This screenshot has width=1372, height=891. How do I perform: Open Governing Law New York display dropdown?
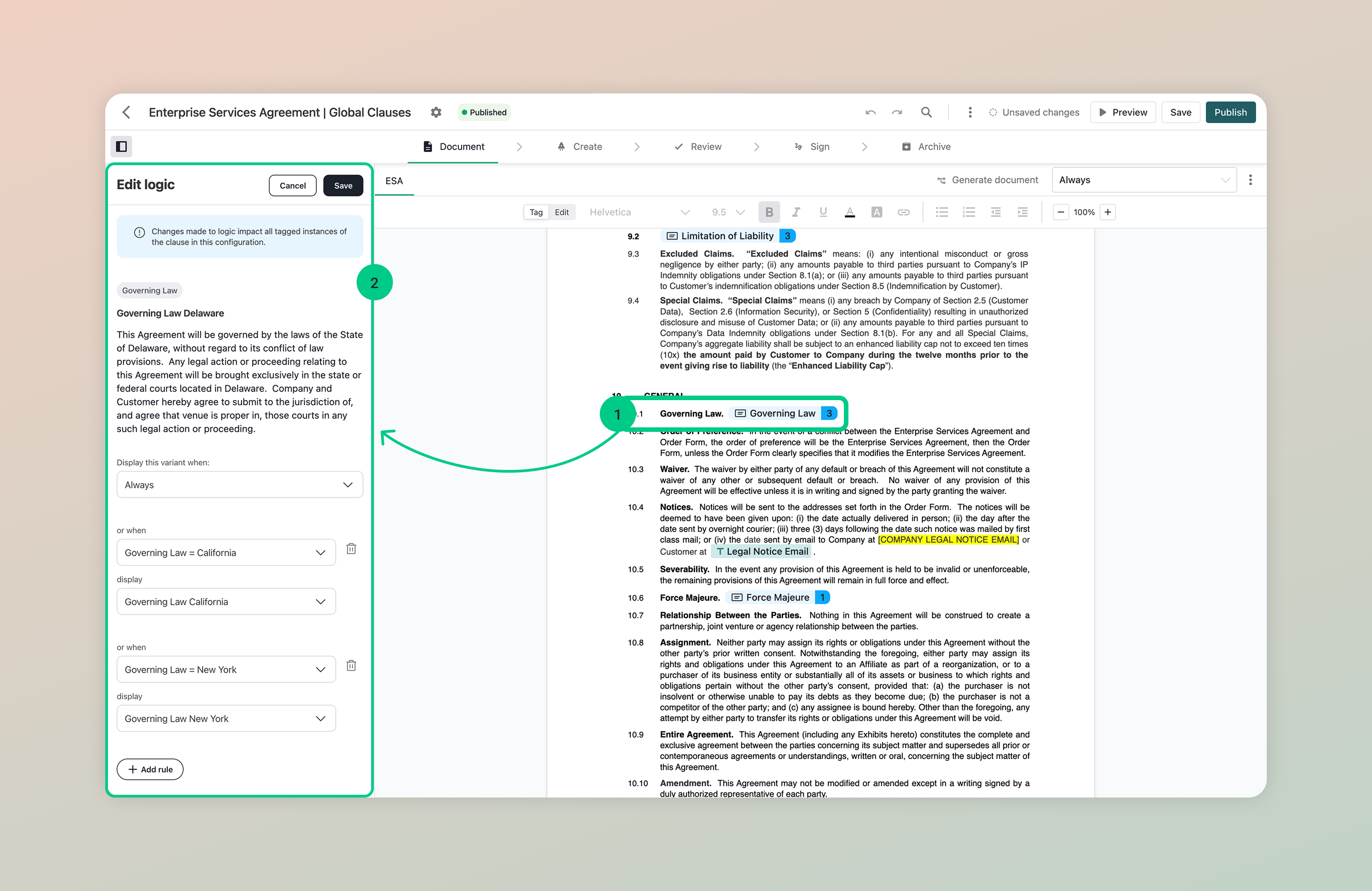pyautogui.click(x=226, y=719)
